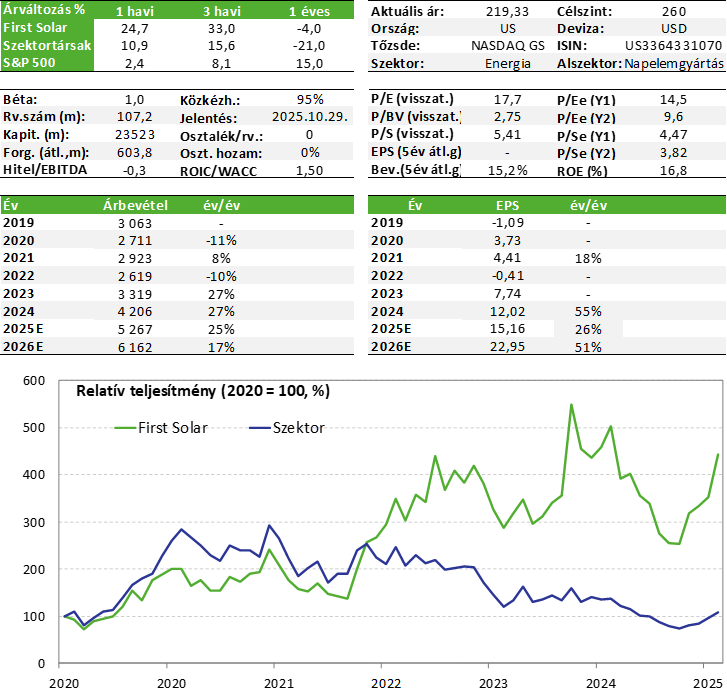Select the subsector value 'Napelemgyártás'
The image size is (727, 693).
pos(674,64)
